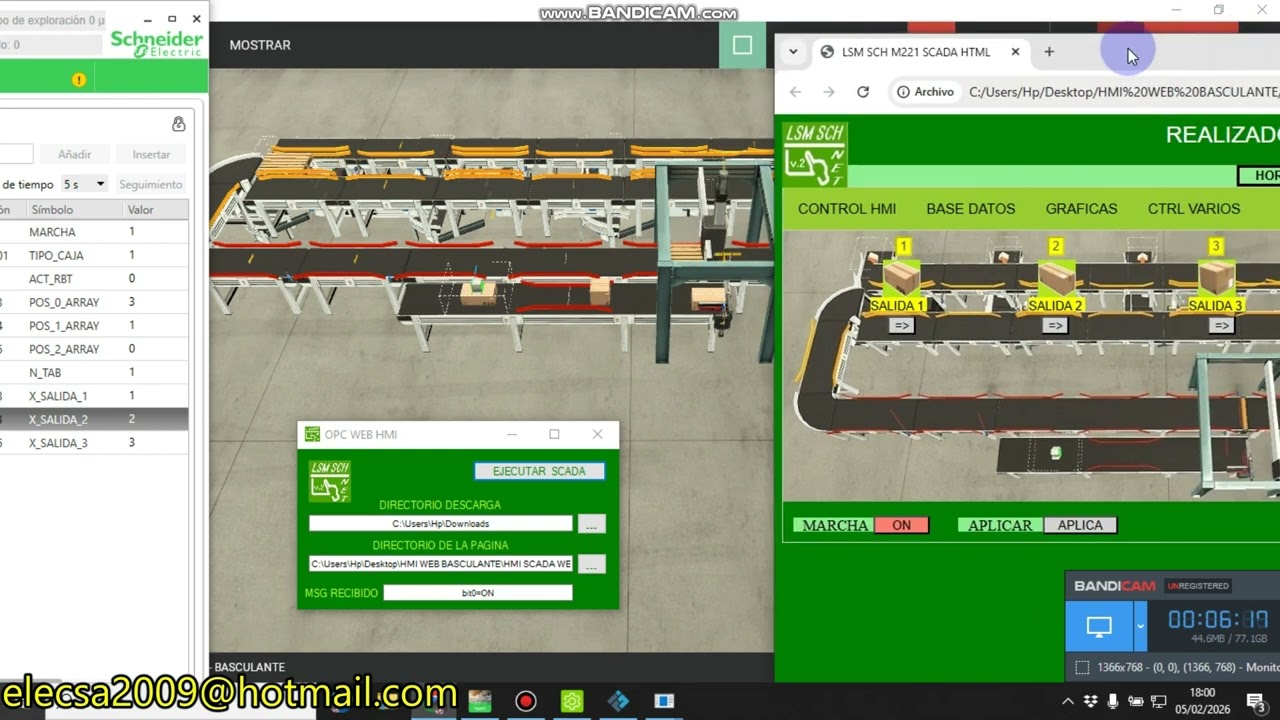Image resolution: width=1280 pixels, height=720 pixels.
Task: Expand the Bandicam mode dropdown arrow
Action: click(1140, 627)
